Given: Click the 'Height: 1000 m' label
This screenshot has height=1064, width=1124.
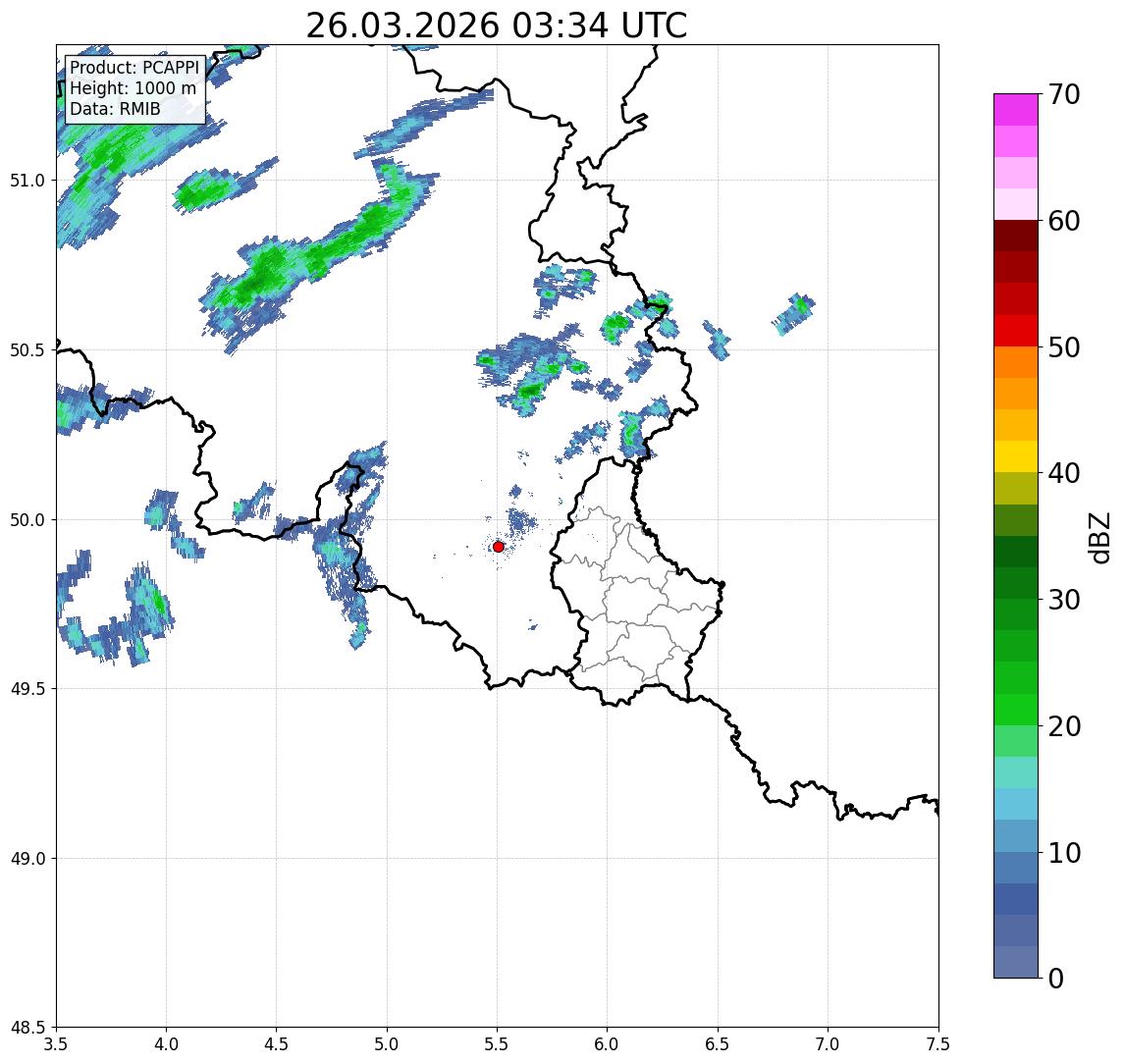Looking at the screenshot, I should (133, 88).
